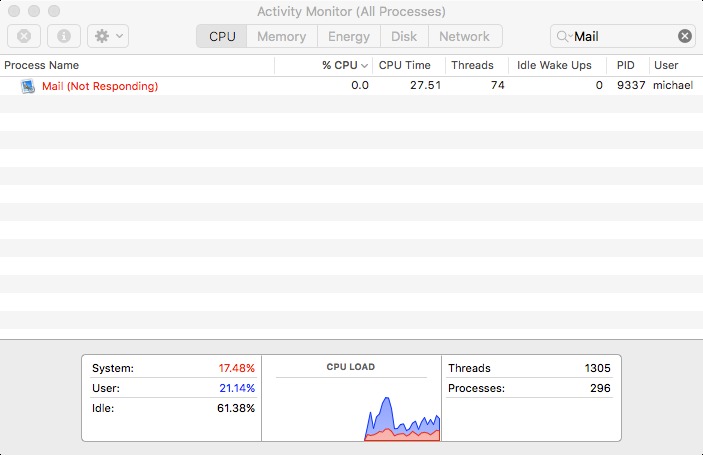
Task: Sort by User column
Action: [676, 65]
